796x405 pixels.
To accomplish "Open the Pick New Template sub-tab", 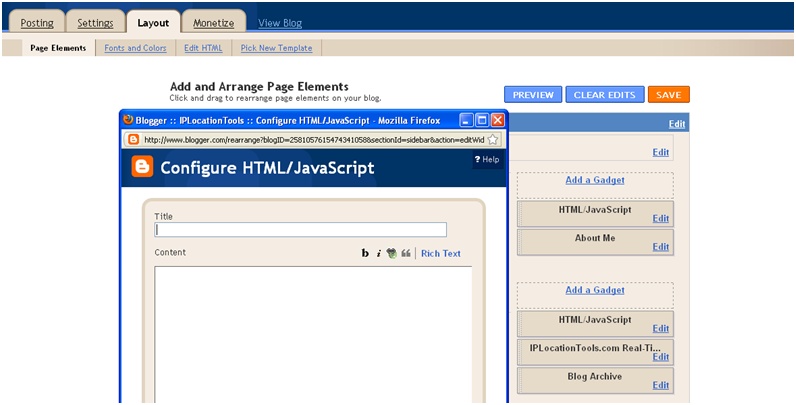I will pyautogui.click(x=276, y=48).
